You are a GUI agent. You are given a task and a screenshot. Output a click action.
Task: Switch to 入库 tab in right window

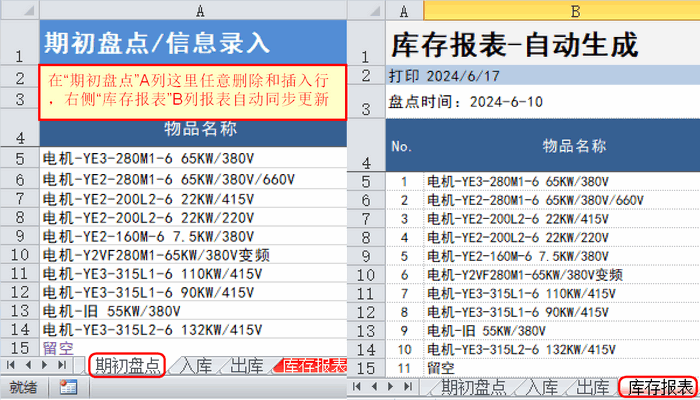pos(543,387)
